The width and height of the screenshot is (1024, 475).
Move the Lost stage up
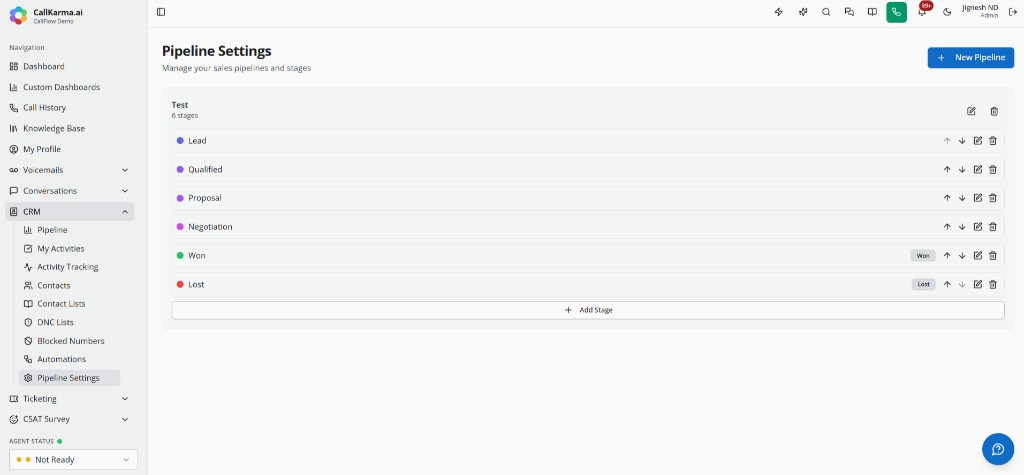pos(947,284)
